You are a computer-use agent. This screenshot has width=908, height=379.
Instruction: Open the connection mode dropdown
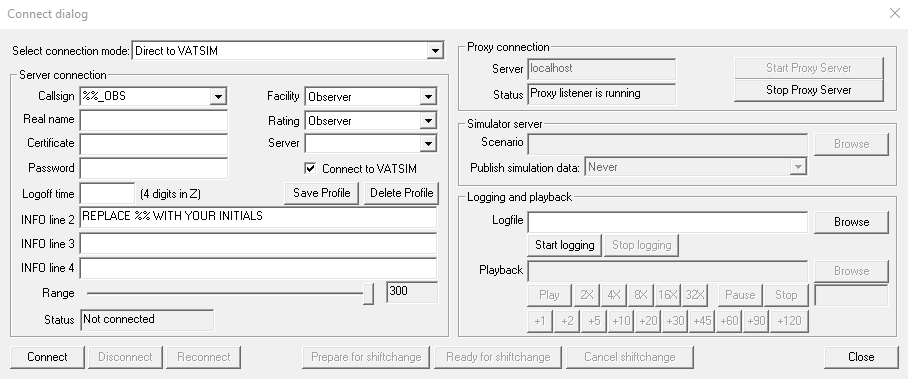pyautogui.click(x=435, y=51)
